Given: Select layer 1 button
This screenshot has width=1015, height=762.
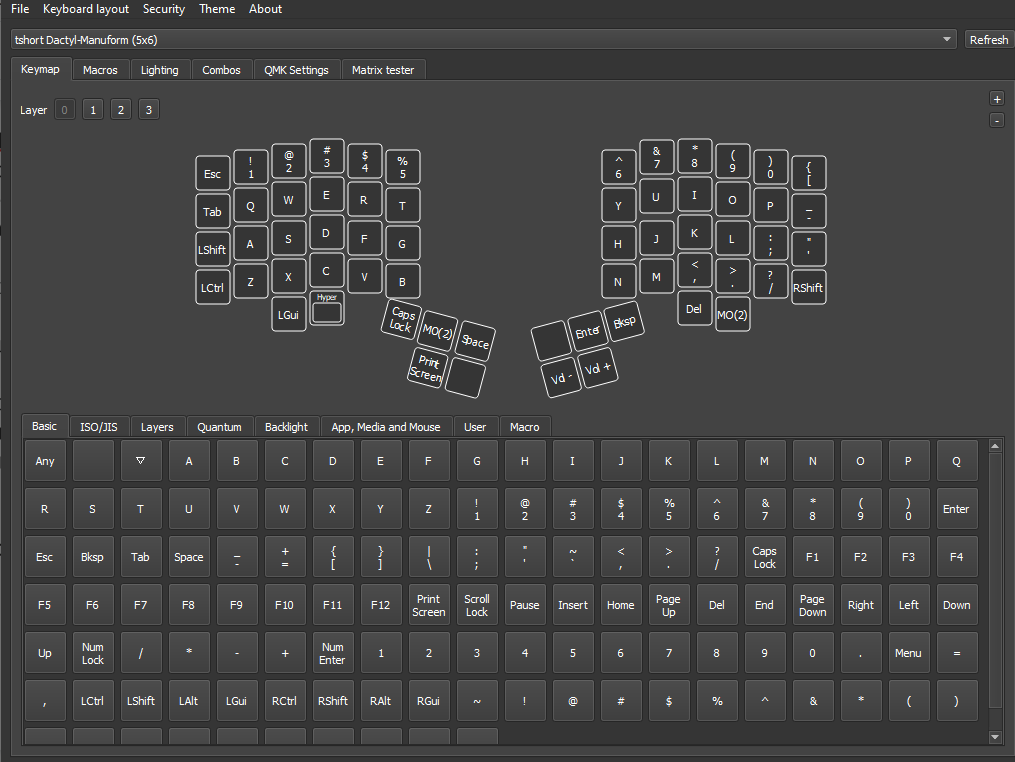Looking at the screenshot, I should tap(93, 110).
